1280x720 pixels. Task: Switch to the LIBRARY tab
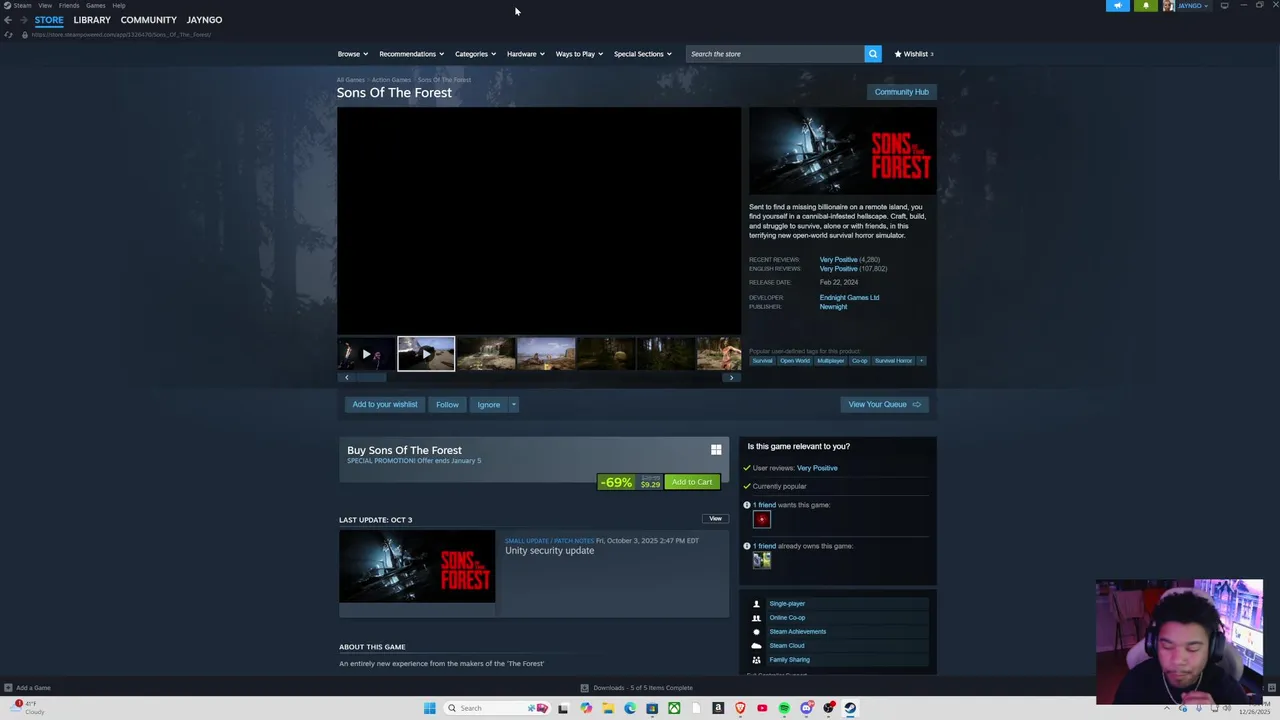point(92,20)
